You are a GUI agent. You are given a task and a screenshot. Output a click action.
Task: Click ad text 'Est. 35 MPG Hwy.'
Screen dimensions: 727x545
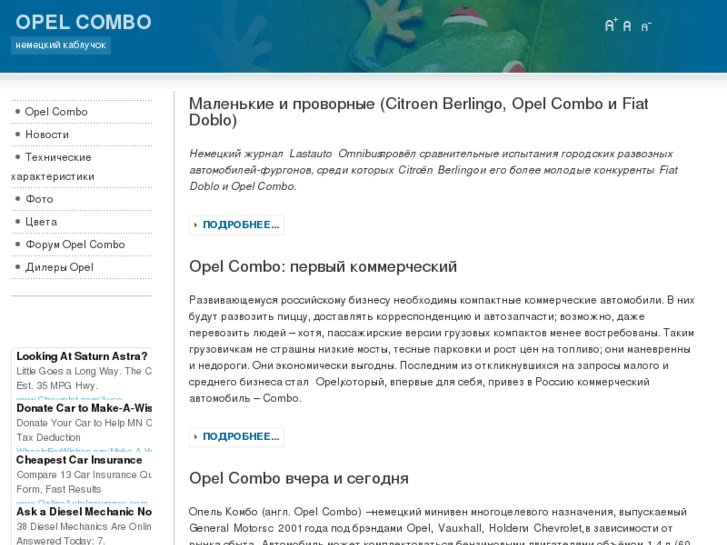[x=57, y=385]
